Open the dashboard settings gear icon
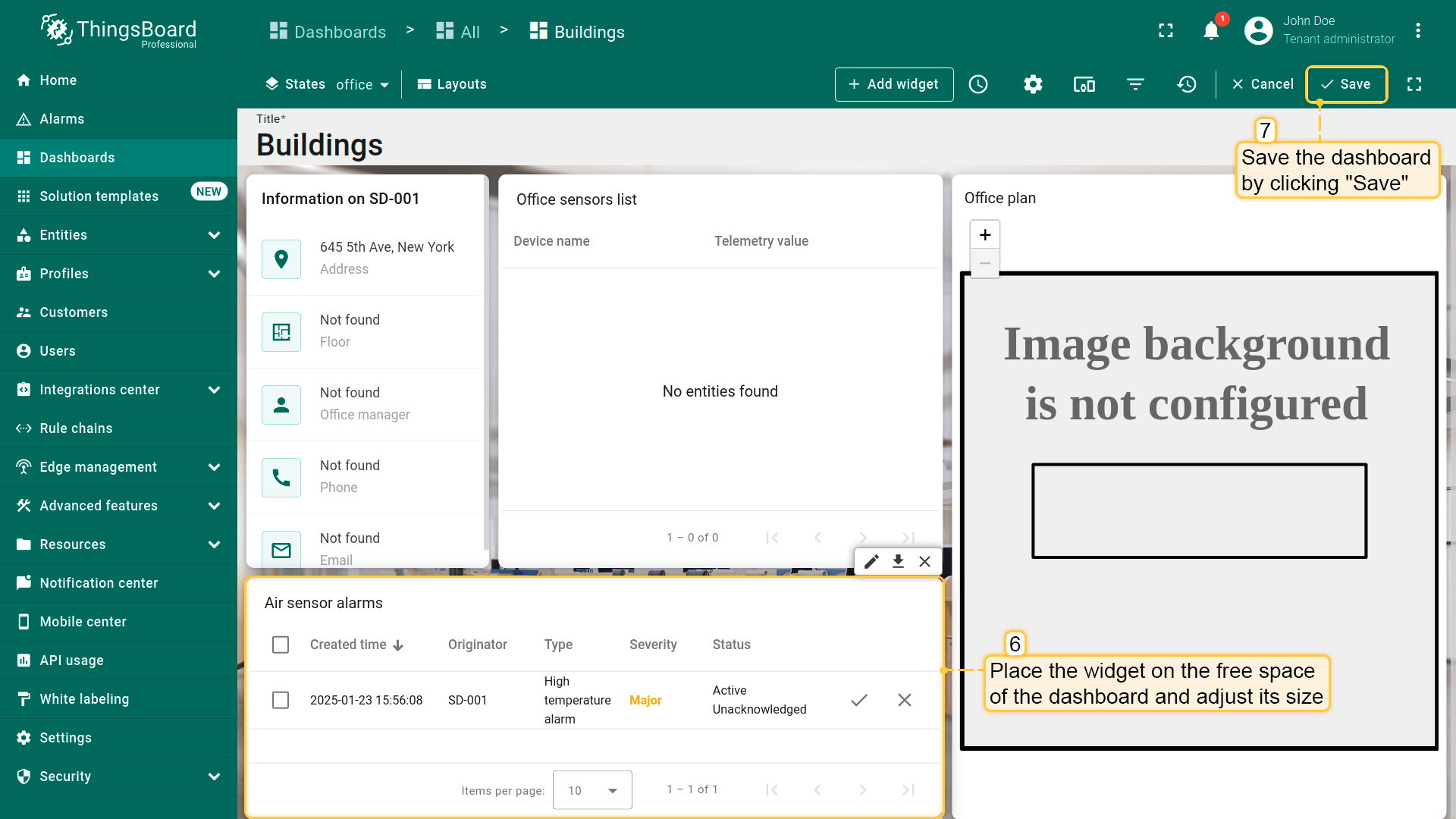 [x=1033, y=84]
